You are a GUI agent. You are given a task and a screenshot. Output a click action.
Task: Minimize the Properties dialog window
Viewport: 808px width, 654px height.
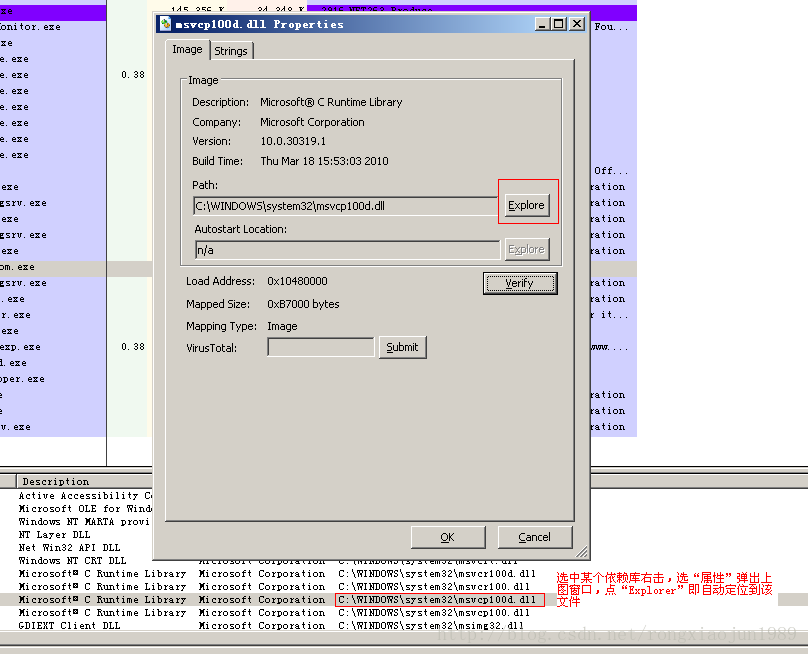pyautogui.click(x=542, y=24)
